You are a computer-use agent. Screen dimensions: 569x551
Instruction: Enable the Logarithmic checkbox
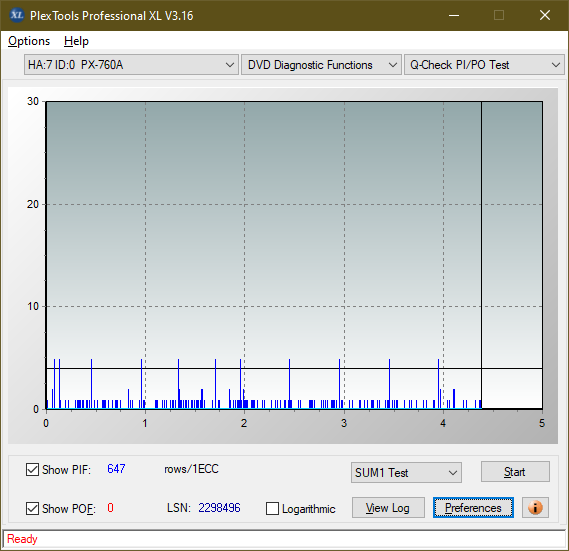(272, 509)
